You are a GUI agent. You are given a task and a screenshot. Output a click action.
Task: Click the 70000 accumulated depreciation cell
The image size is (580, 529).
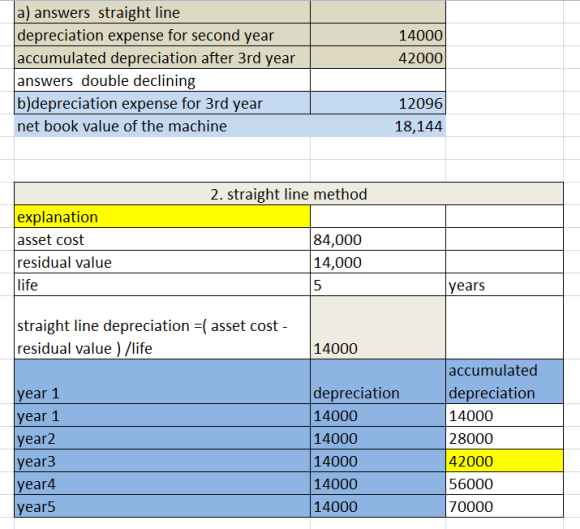(505, 506)
